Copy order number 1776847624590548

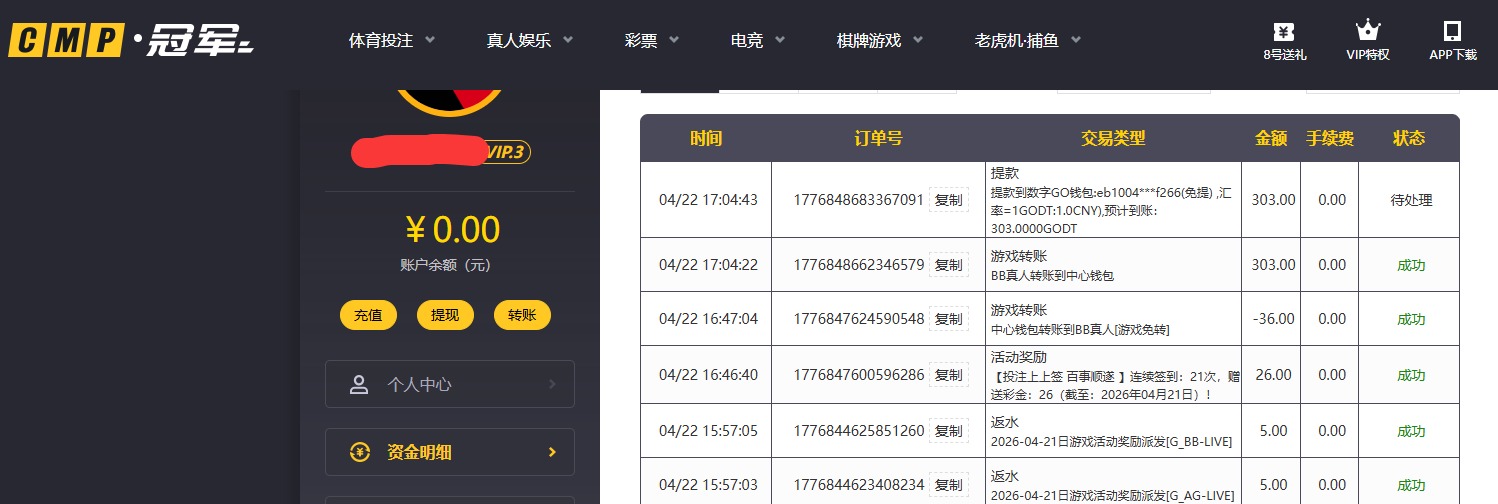pyautogui.click(x=948, y=319)
